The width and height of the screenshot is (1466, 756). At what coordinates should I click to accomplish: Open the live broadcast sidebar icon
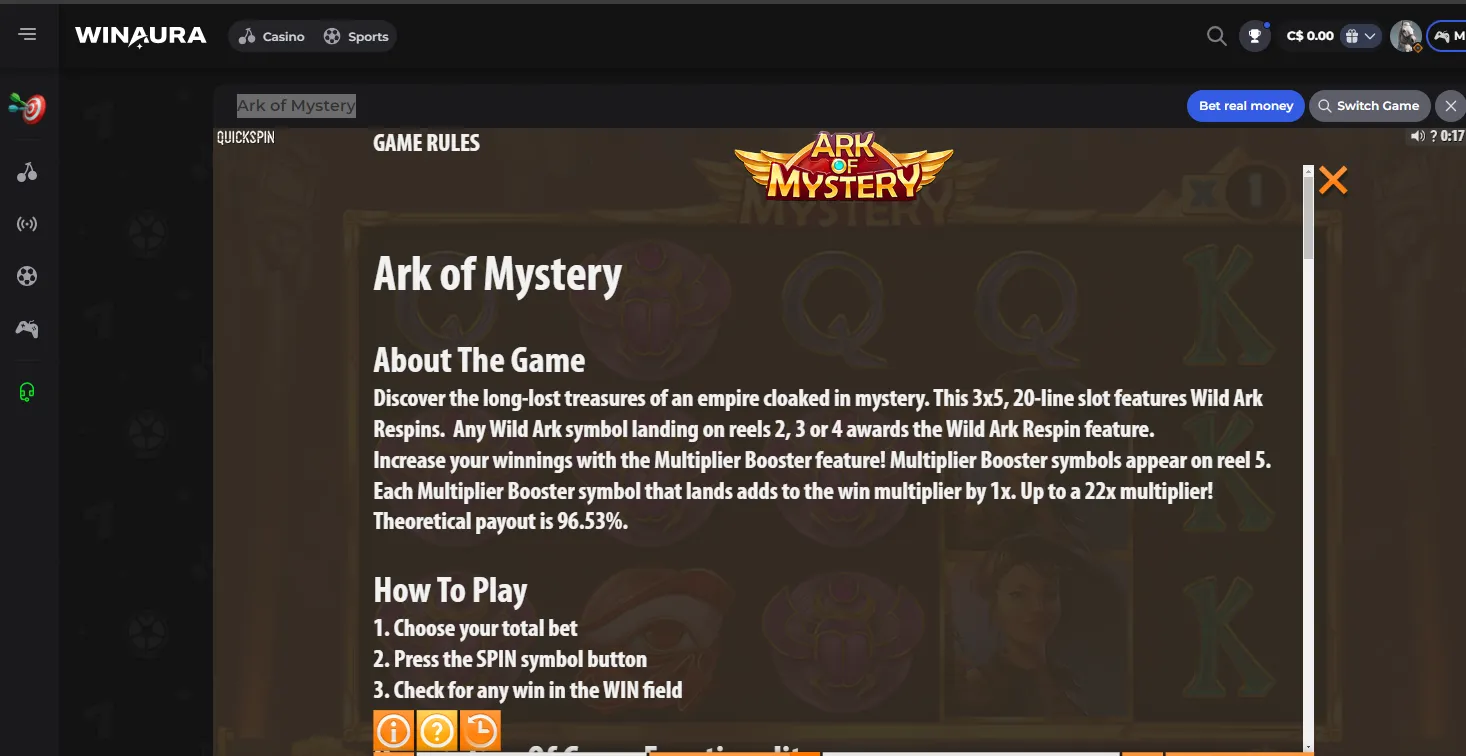(27, 224)
